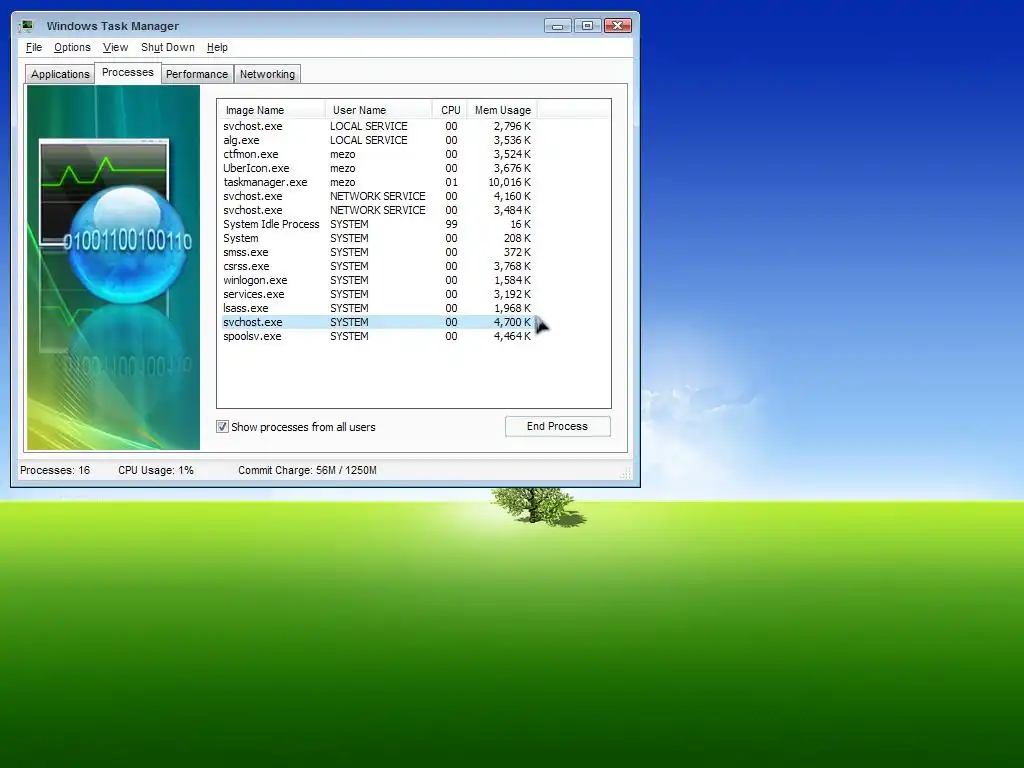Select svchost.exe using 3,484 K memory
Viewport: 1024px width, 768px height.
point(377,210)
